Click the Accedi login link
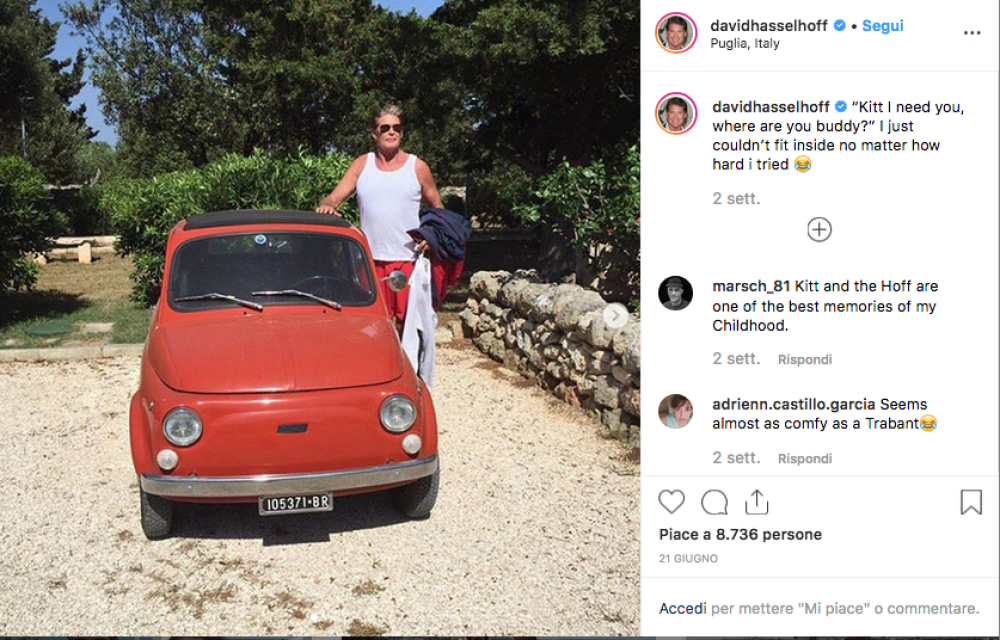The height and width of the screenshot is (640, 1000). tap(682, 608)
